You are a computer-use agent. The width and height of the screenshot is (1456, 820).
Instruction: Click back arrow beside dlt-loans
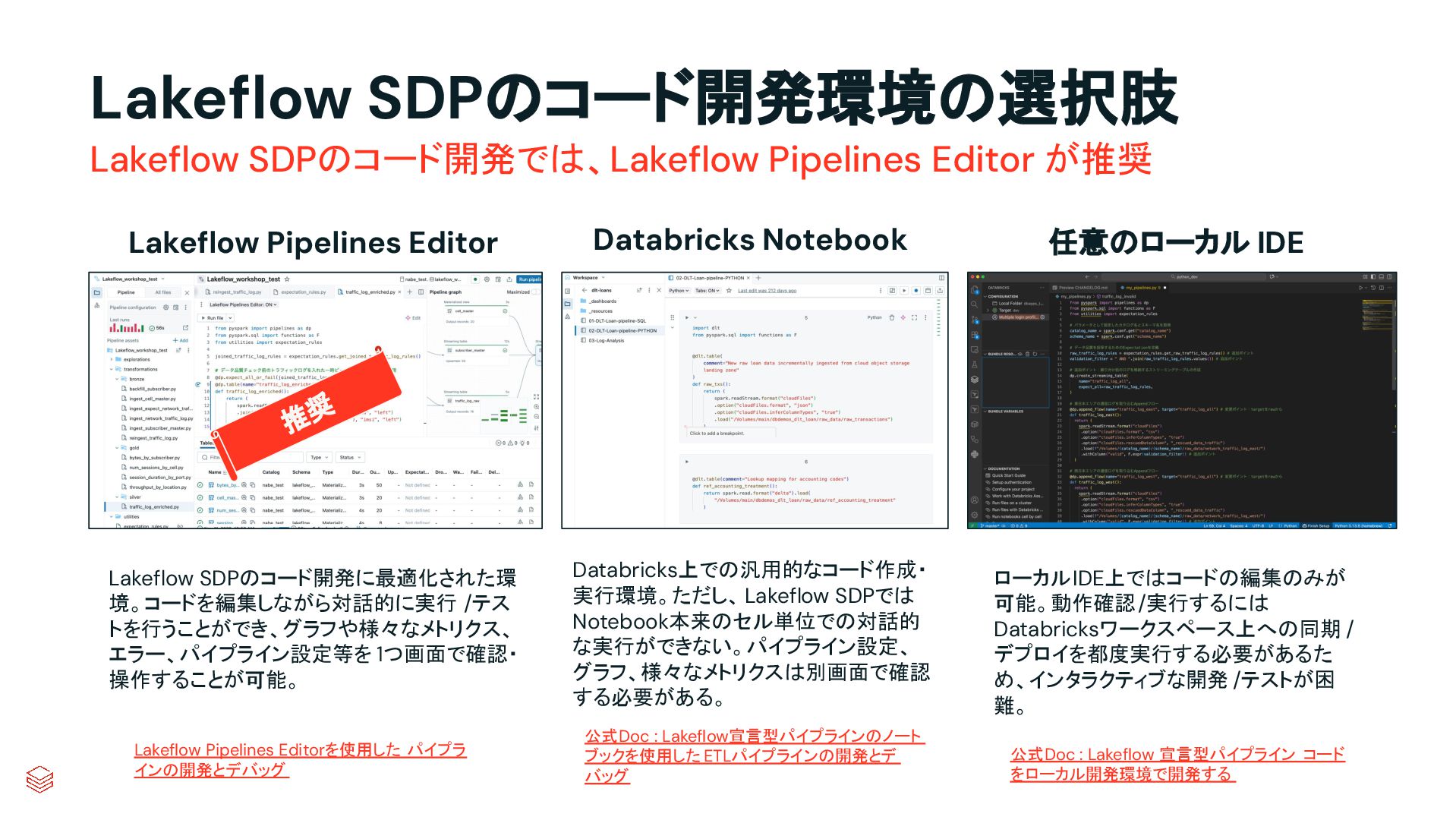[x=585, y=290]
